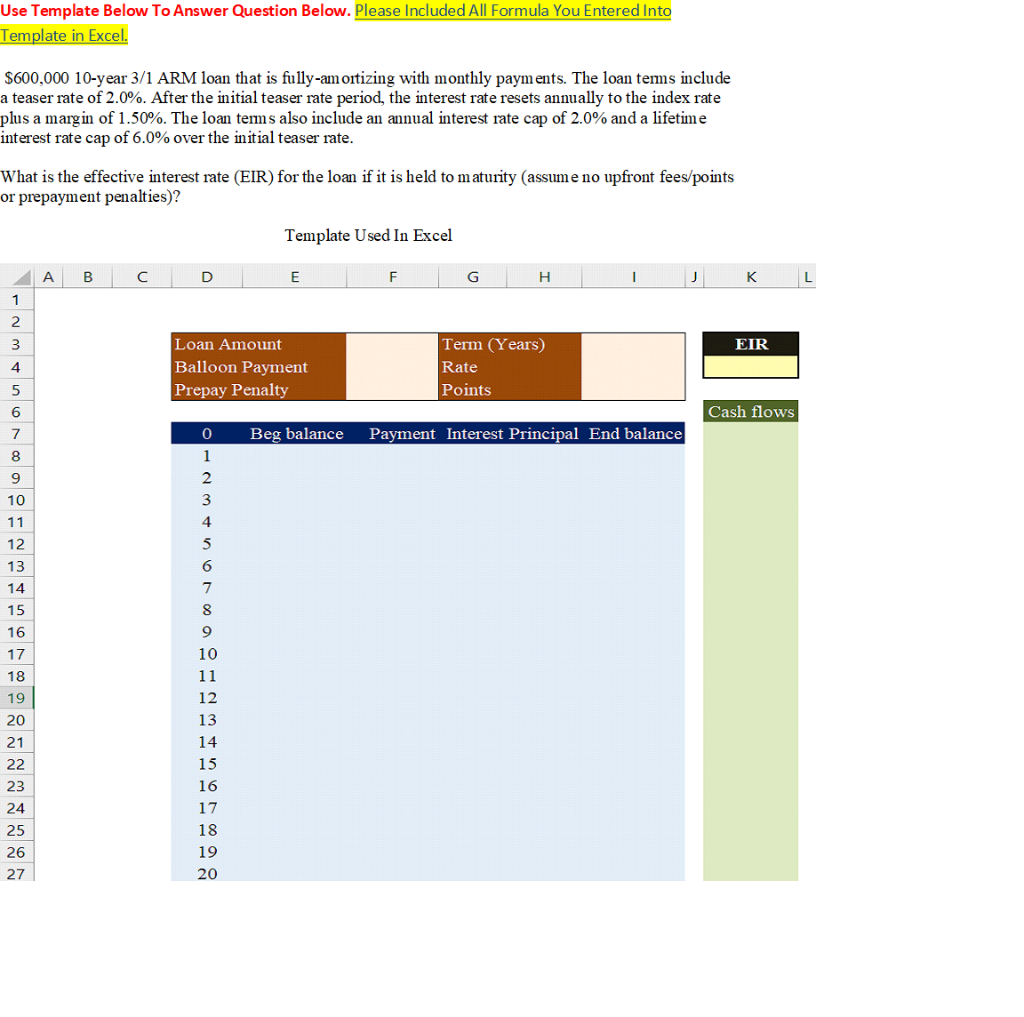This screenshot has width=1024, height=1017.
Task: Select row 27 header
Action: click(x=16, y=873)
